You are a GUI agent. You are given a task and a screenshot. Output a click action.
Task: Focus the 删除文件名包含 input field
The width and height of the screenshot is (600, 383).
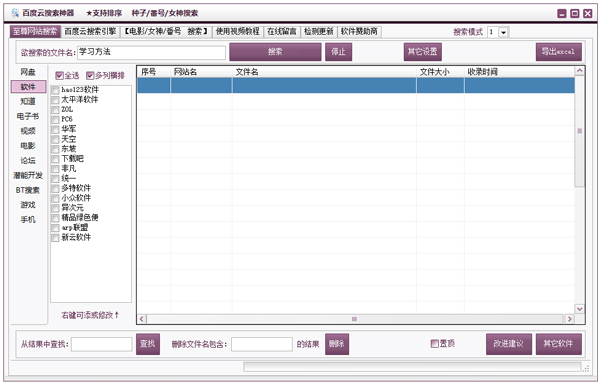262,344
